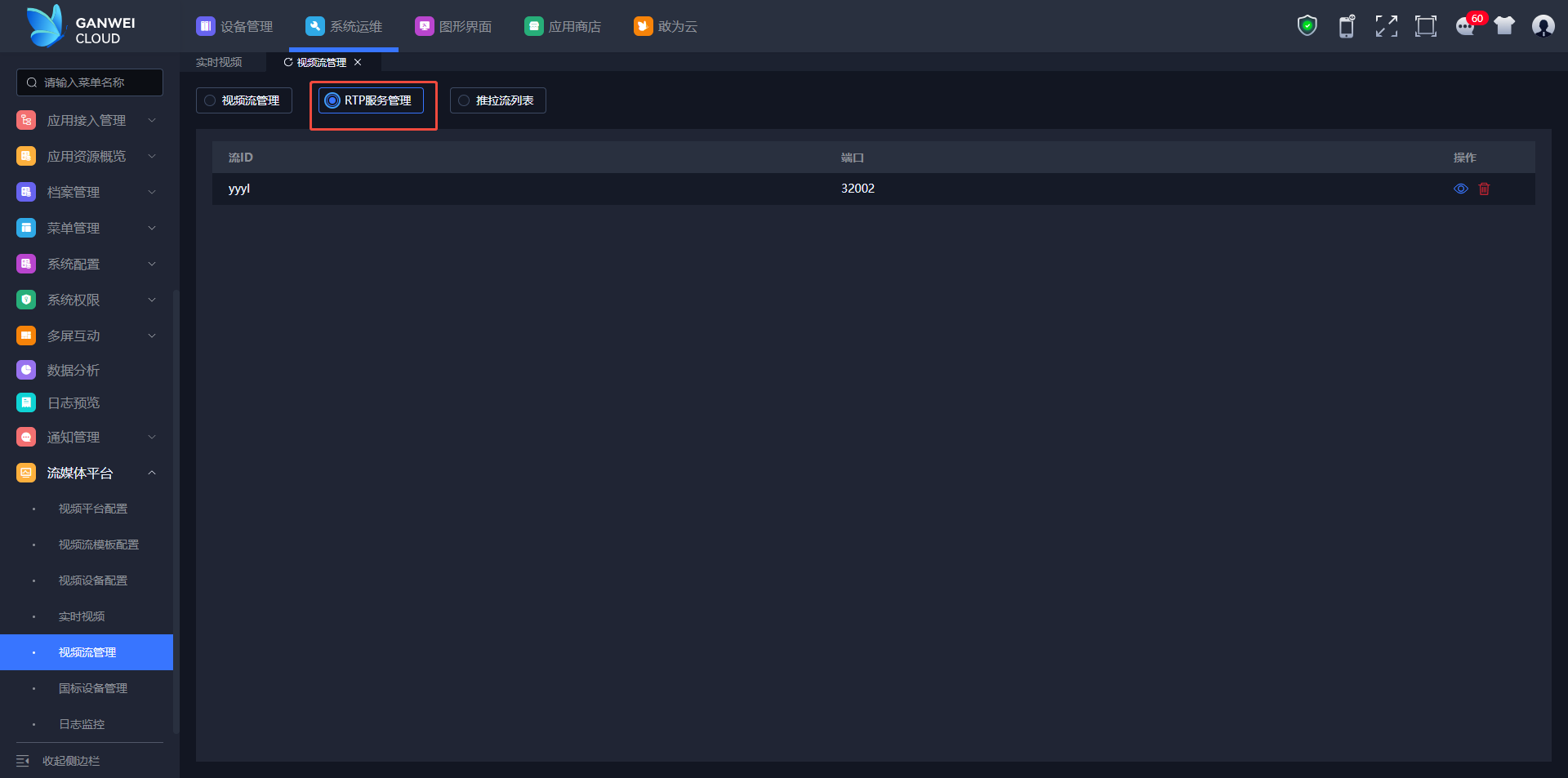Select the 推拉流列表 radio option
The width and height of the screenshot is (1568, 778).
(498, 100)
